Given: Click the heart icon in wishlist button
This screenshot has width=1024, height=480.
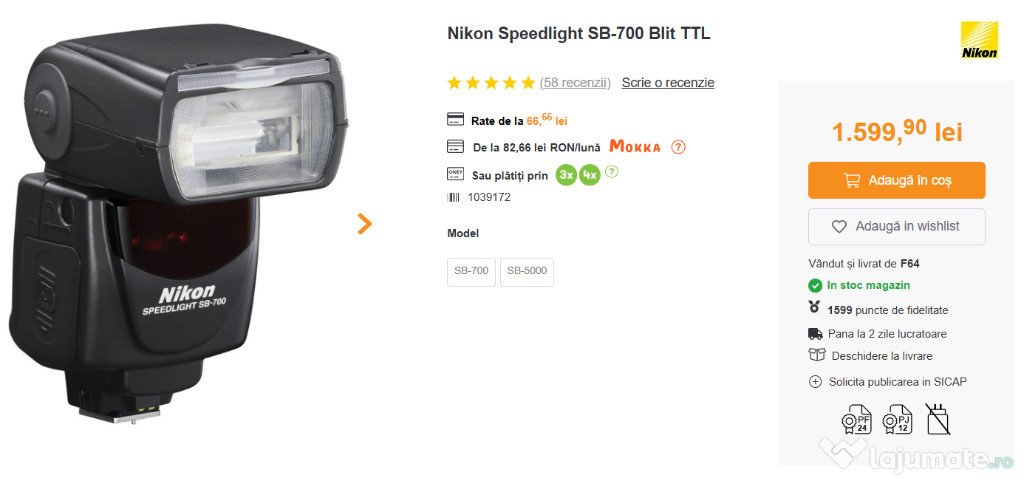Looking at the screenshot, I should tap(839, 227).
